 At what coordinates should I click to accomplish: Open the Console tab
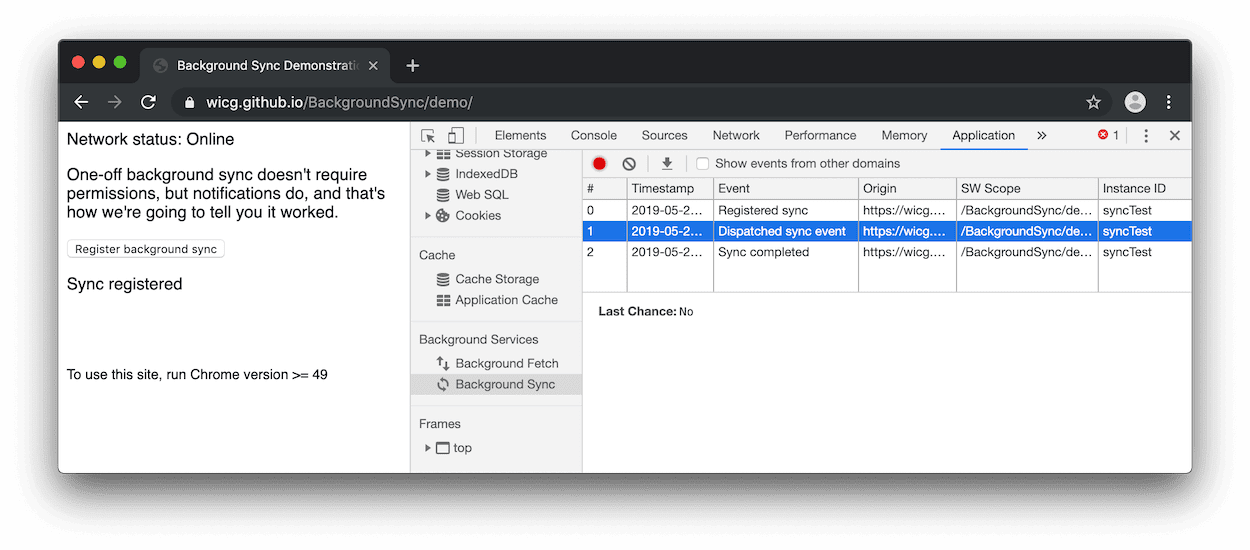click(x=593, y=136)
